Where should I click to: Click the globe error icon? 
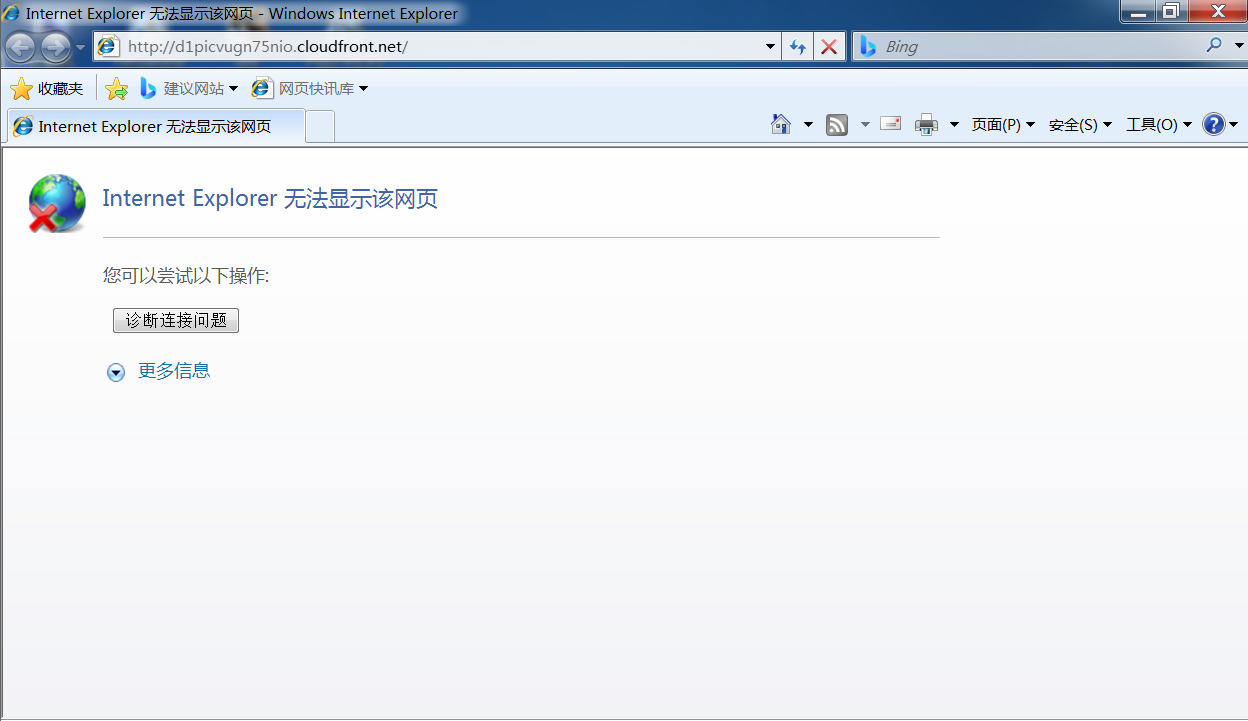click(57, 203)
